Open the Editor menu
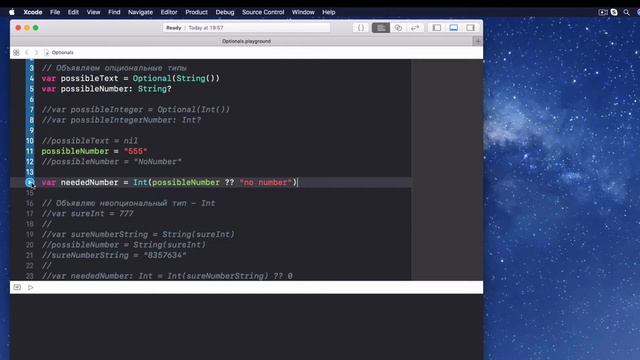640x360 pixels. pos(169,12)
